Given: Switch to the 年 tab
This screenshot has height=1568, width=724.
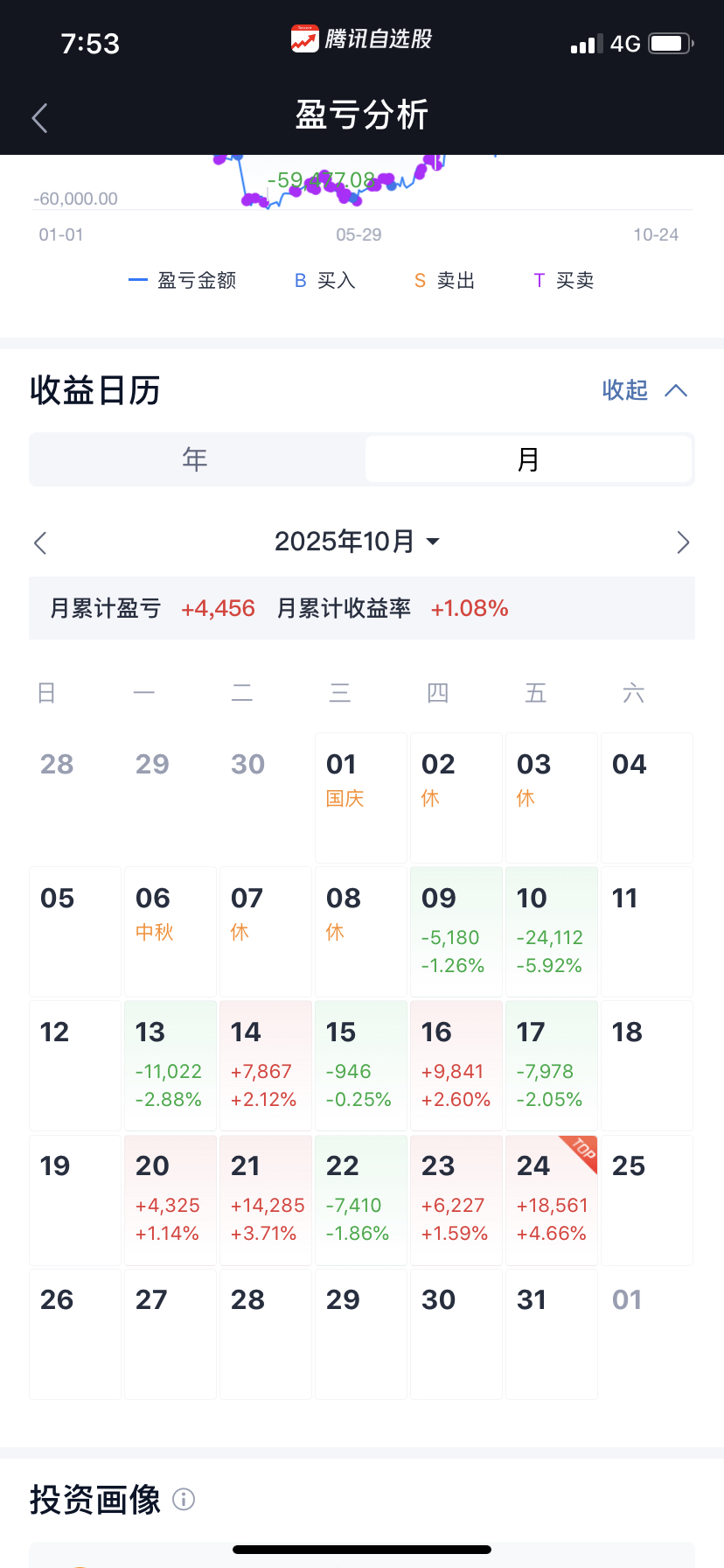Looking at the screenshot, I should [x=197, y=459].
